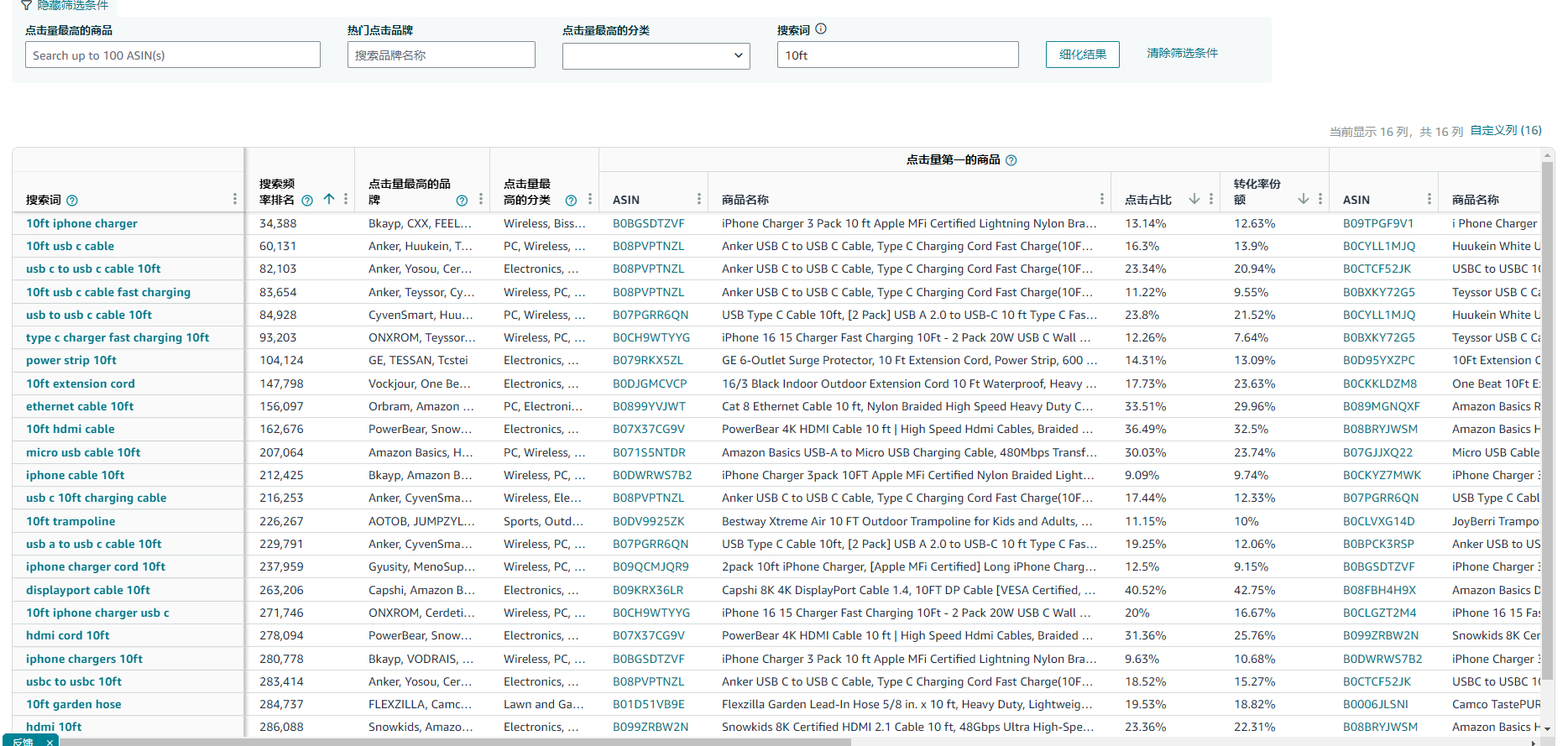Open second-product ASIN B0D95YXZPC

[1379, 360]
